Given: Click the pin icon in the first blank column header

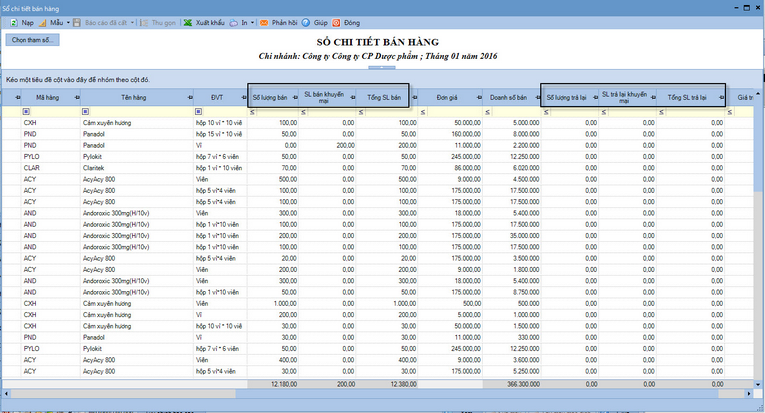Looking at the screenshot, I should 18,98.
